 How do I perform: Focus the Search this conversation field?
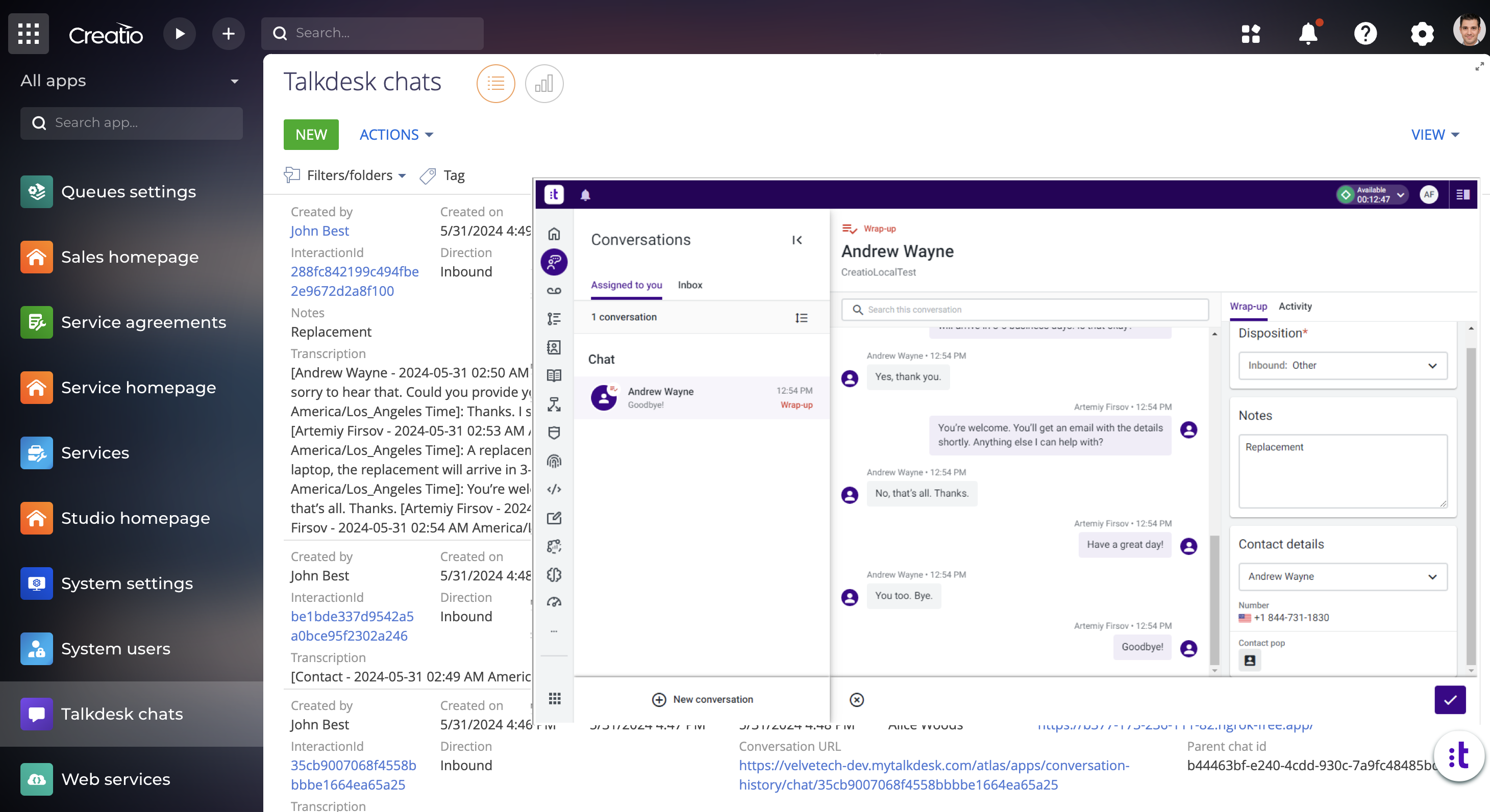click(x=1025, y=310)
